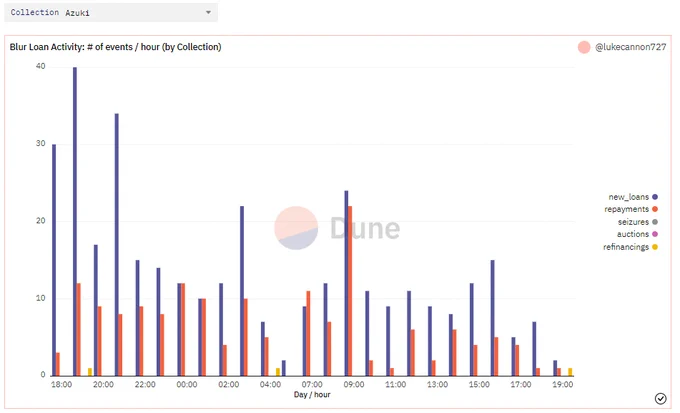Click the checkmark status icon below the chart
This screenshot has height=413, width=680.
(660, 398)
